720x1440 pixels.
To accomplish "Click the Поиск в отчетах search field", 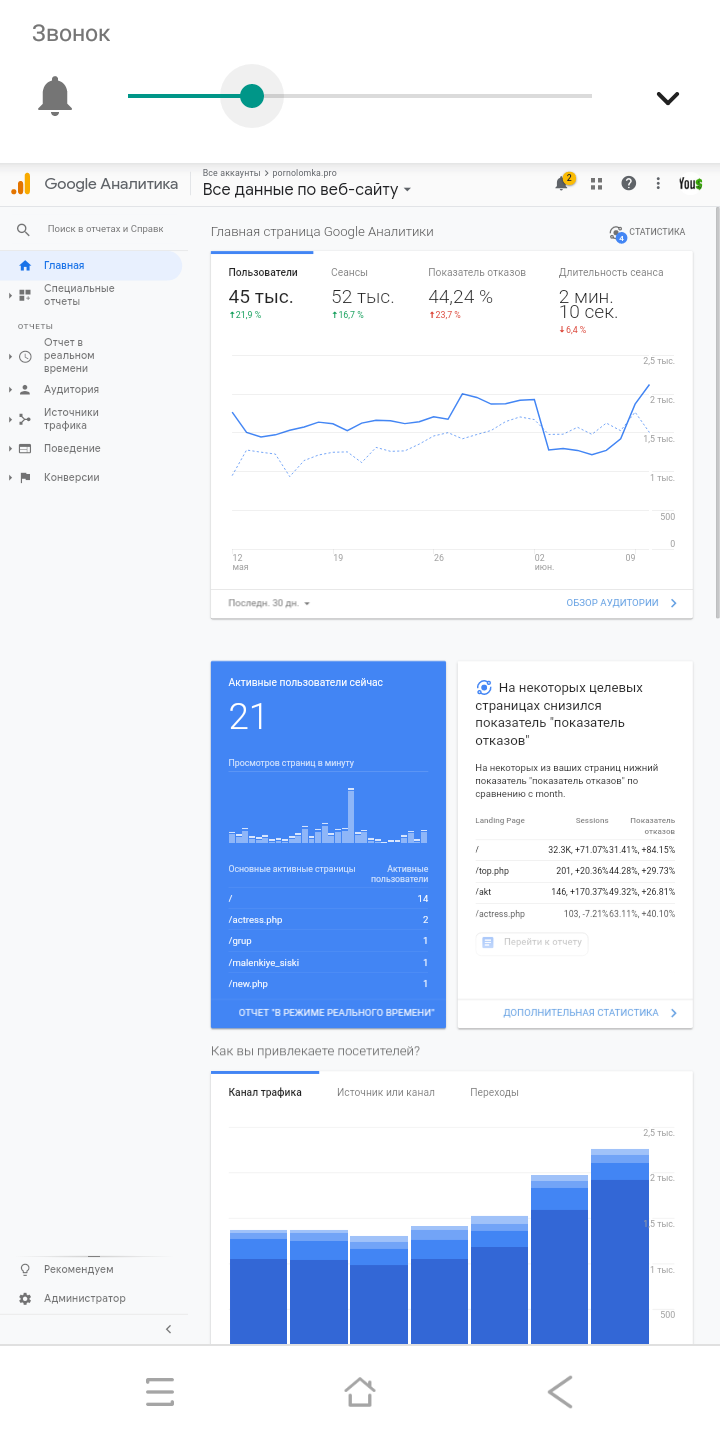I will coord(105,229).
